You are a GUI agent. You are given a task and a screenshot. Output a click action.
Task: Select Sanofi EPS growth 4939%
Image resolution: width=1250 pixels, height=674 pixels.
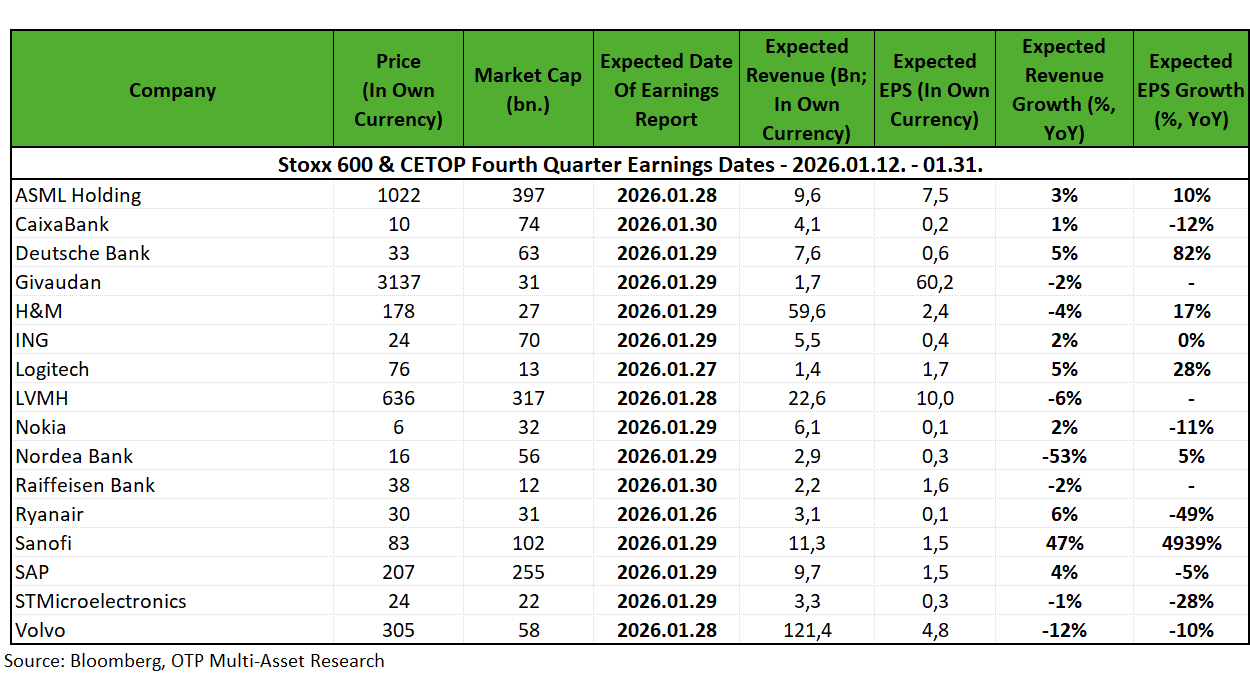(1191, 543)
